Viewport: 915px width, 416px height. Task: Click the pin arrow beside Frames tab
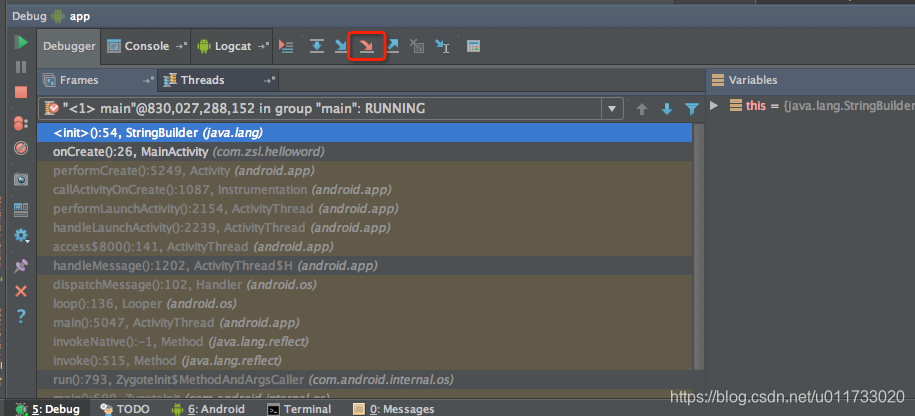point(149,81)
